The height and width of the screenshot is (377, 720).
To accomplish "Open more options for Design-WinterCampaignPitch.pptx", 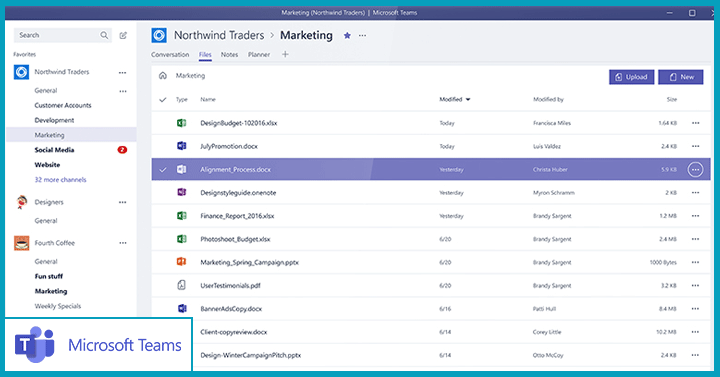I will (x=696, y=355).
